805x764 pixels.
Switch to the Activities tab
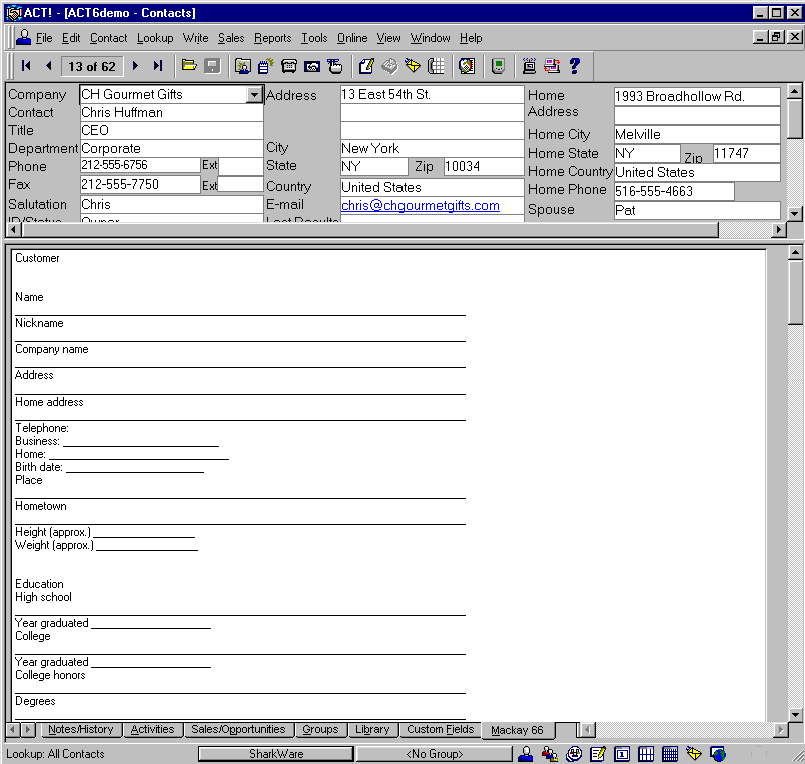click(152, 730)
